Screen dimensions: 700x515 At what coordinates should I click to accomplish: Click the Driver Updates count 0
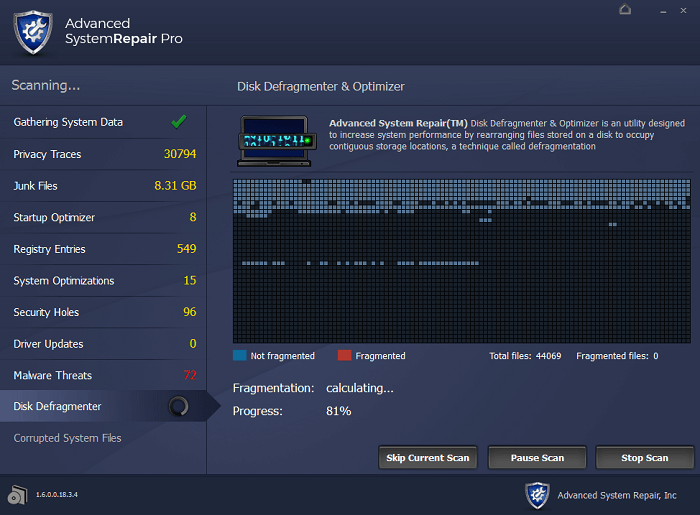coord(193,343)
